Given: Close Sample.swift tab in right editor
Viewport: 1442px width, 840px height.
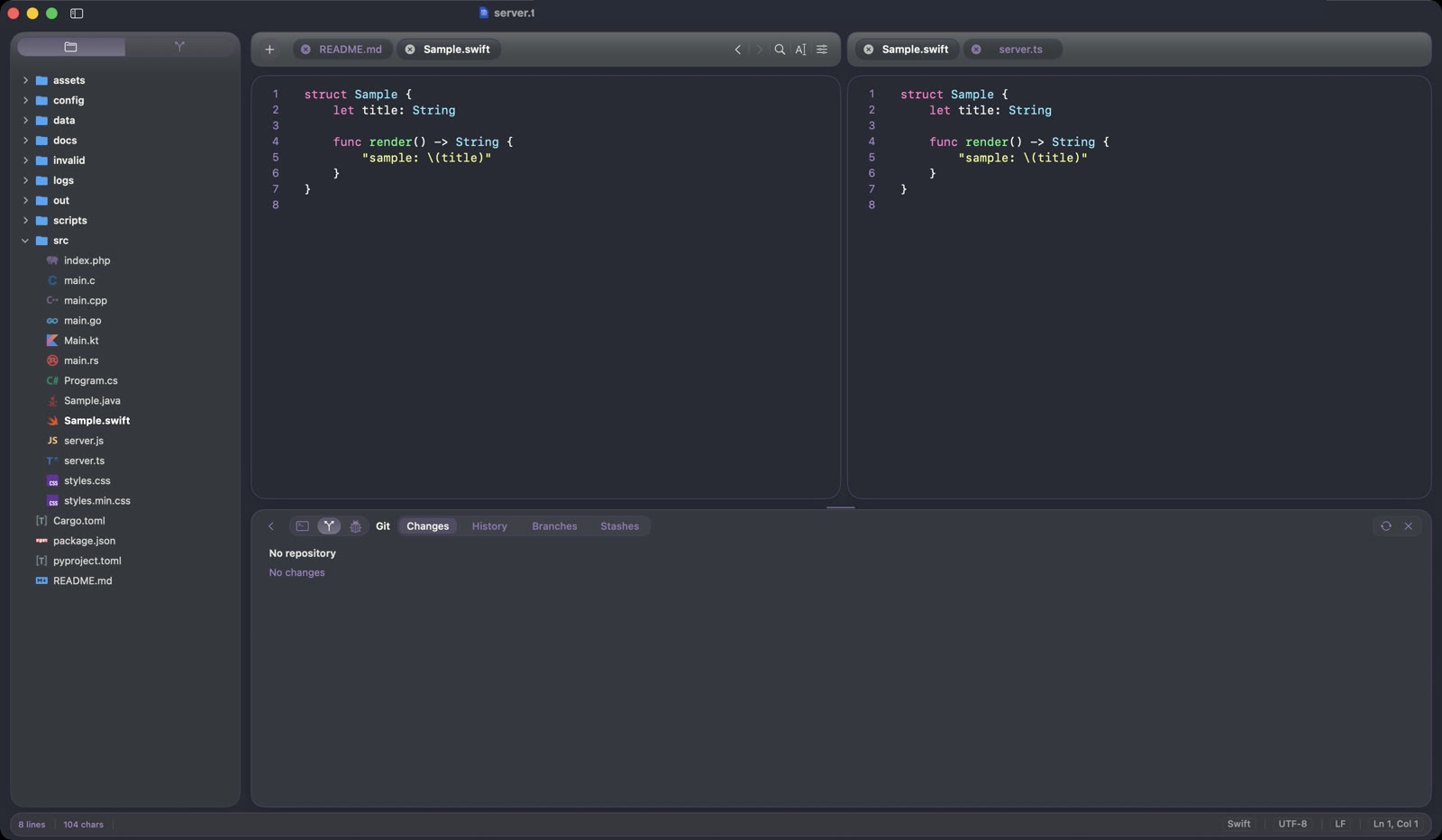Looking at the screenshot, I should click(x=869, y=50).
